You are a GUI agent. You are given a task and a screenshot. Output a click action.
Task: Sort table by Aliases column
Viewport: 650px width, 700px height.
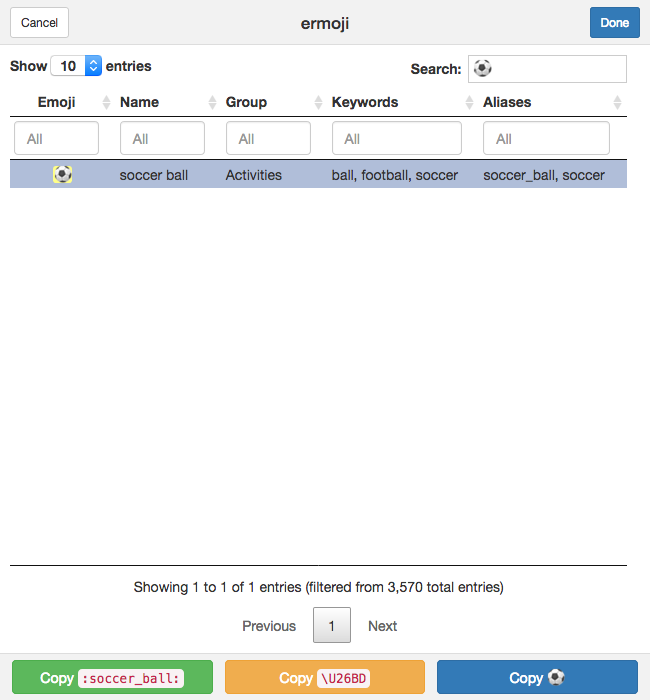point(553,102)
